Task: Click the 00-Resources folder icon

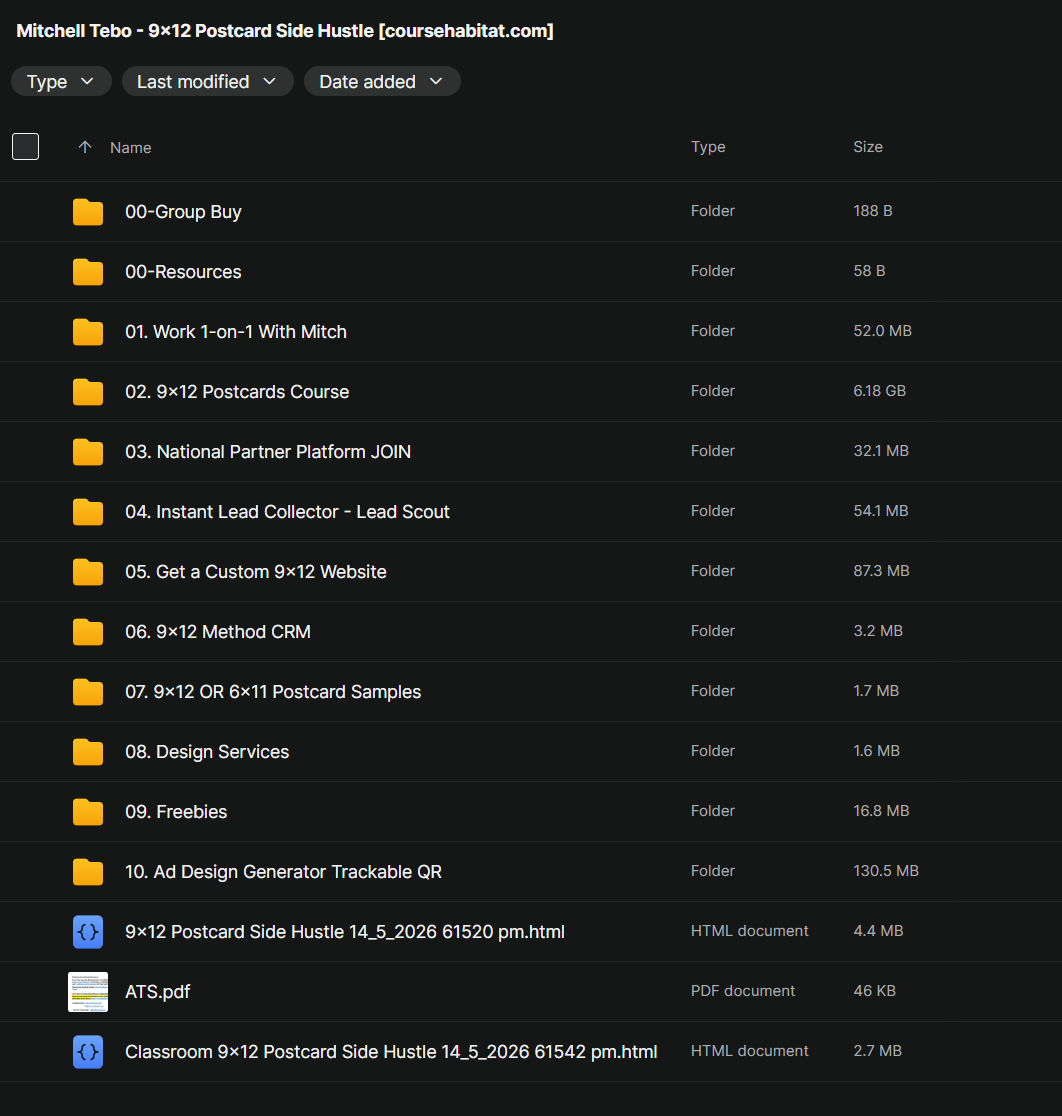Action: [x=88, y=272]
